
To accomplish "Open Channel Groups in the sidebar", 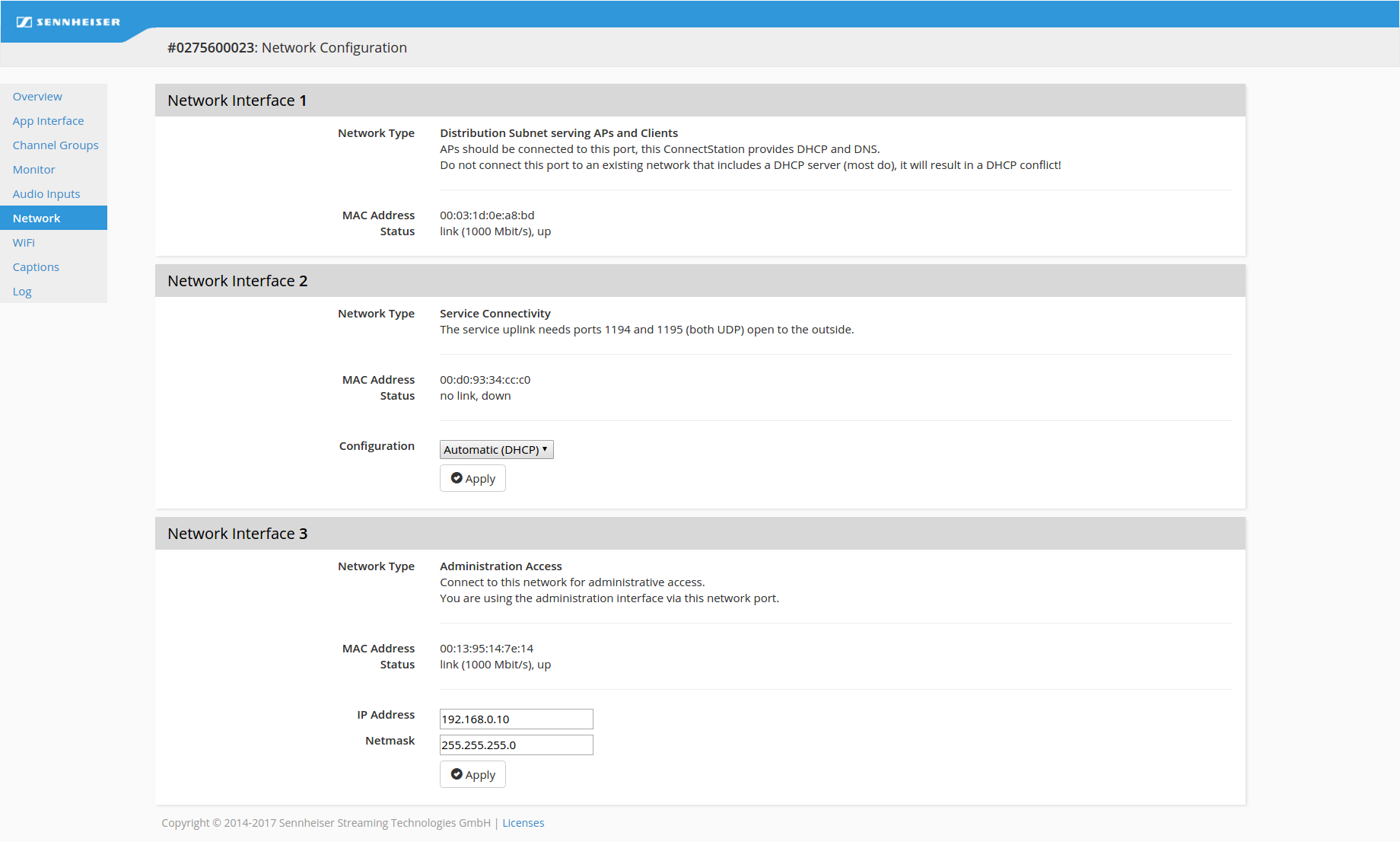I will click(x=56, y=145).
